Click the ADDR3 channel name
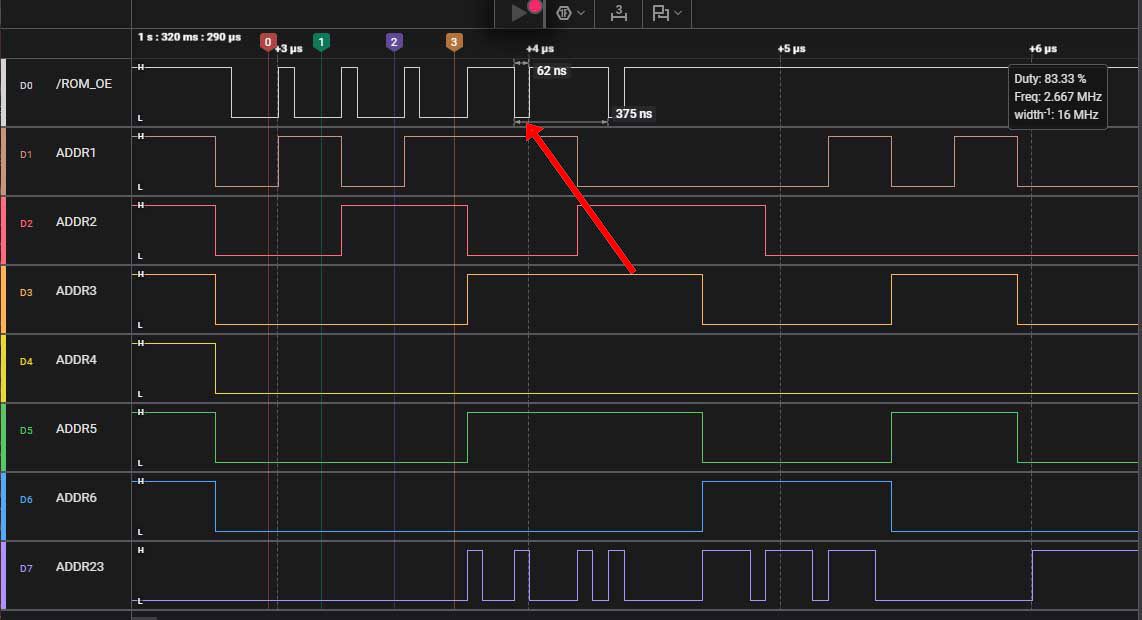The height and width of the screenshot is (620, 1142). click(x=76, y=291)
